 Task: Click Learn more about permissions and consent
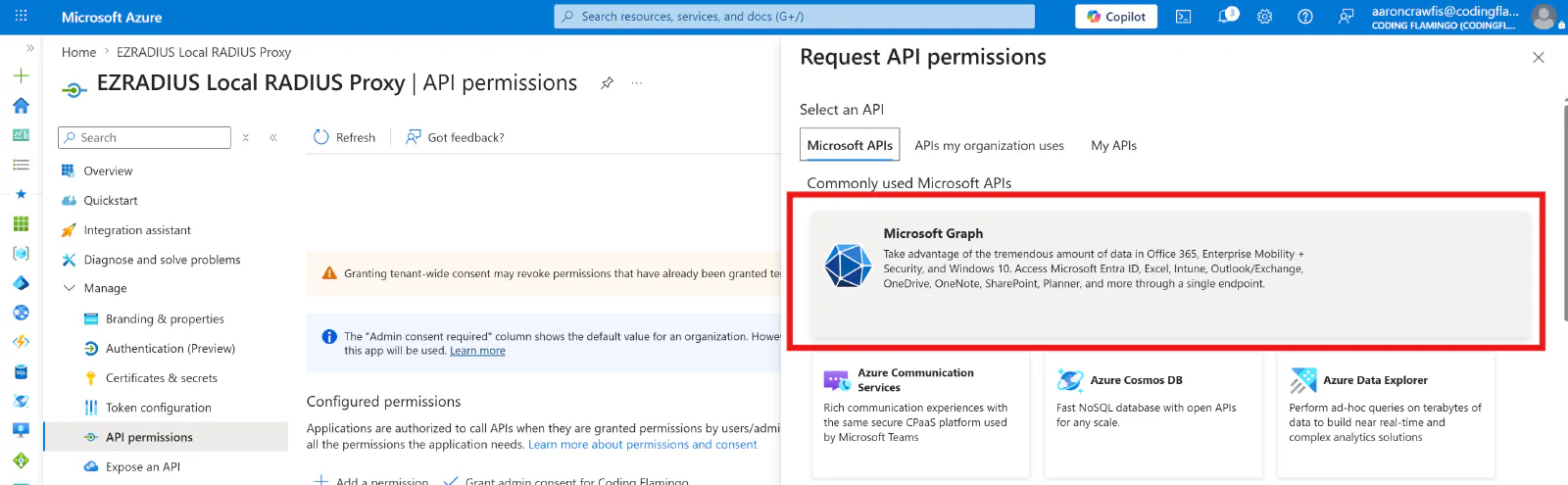643,445
